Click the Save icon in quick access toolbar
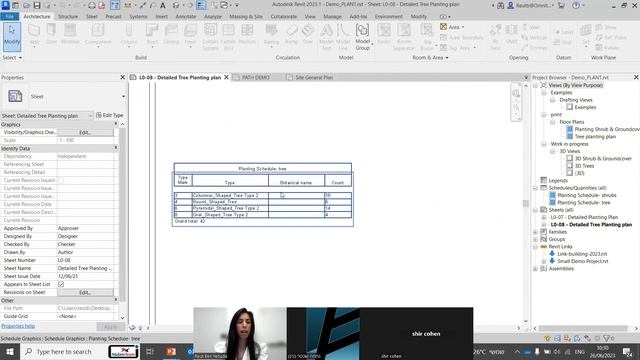 [x=37, y=5]
